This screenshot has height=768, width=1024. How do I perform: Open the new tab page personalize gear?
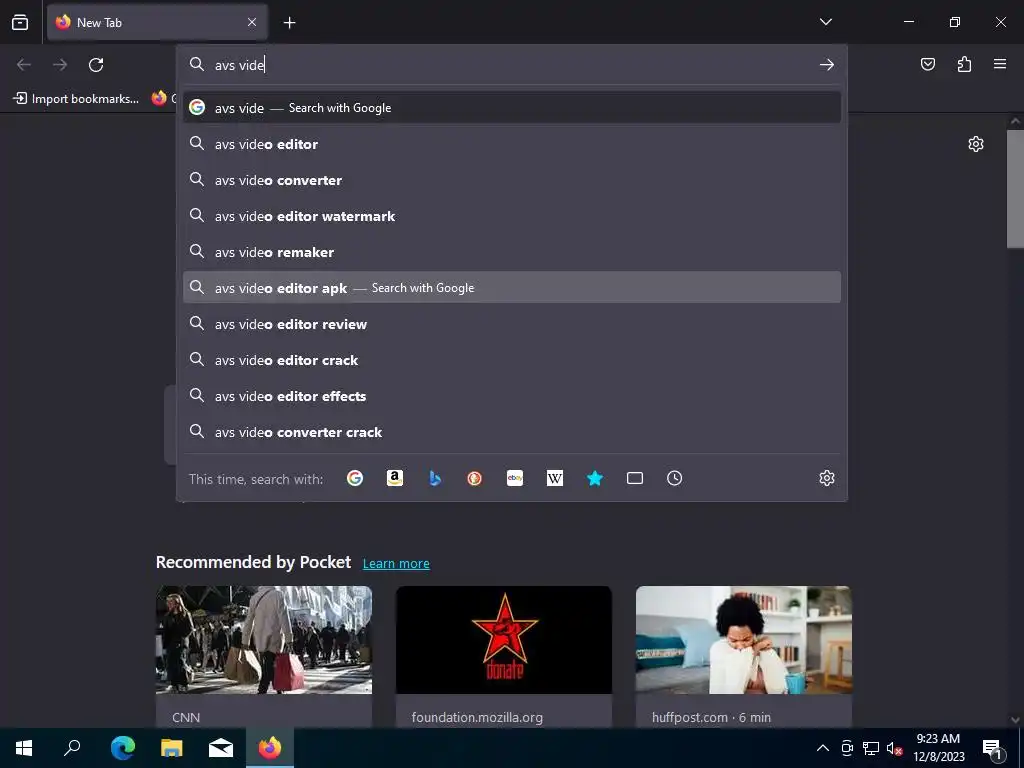pos(976,144)
